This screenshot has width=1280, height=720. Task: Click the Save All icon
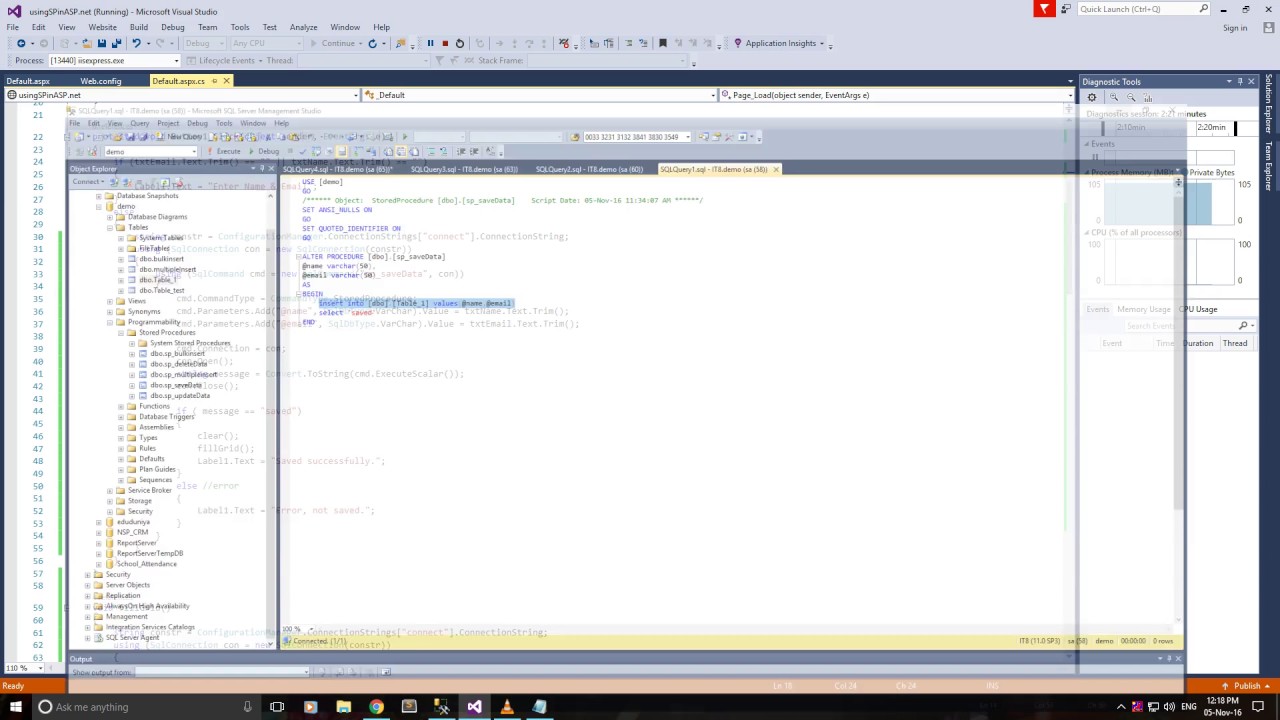(x=116, y=43)
